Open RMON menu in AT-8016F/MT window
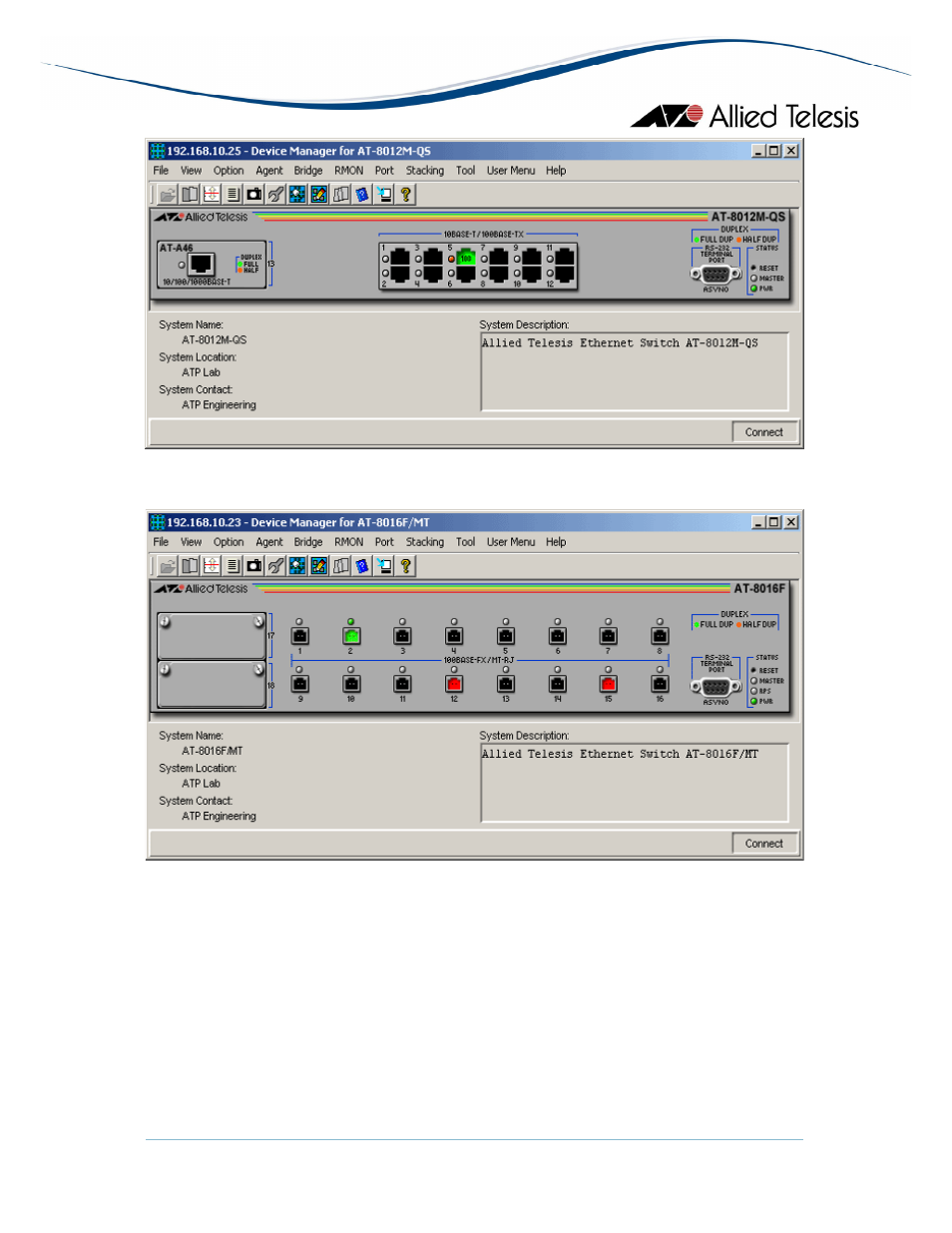The height and width of the screenshot is (1233, 952). click(349, 542)
